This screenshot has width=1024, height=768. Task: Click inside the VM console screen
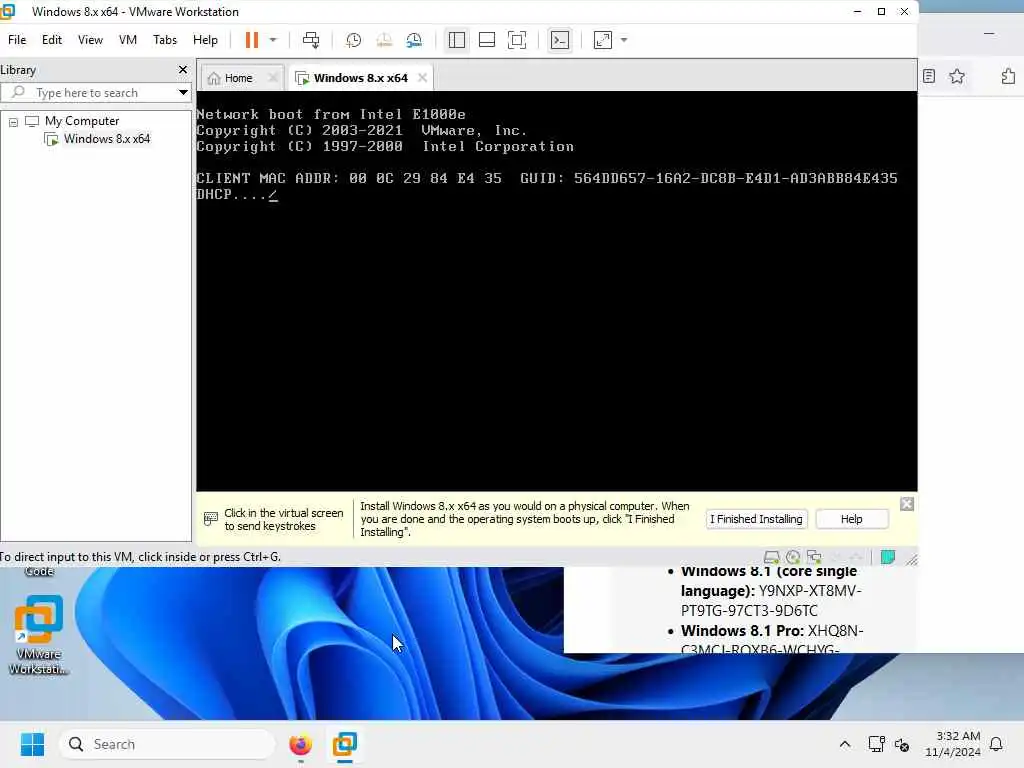556,291
